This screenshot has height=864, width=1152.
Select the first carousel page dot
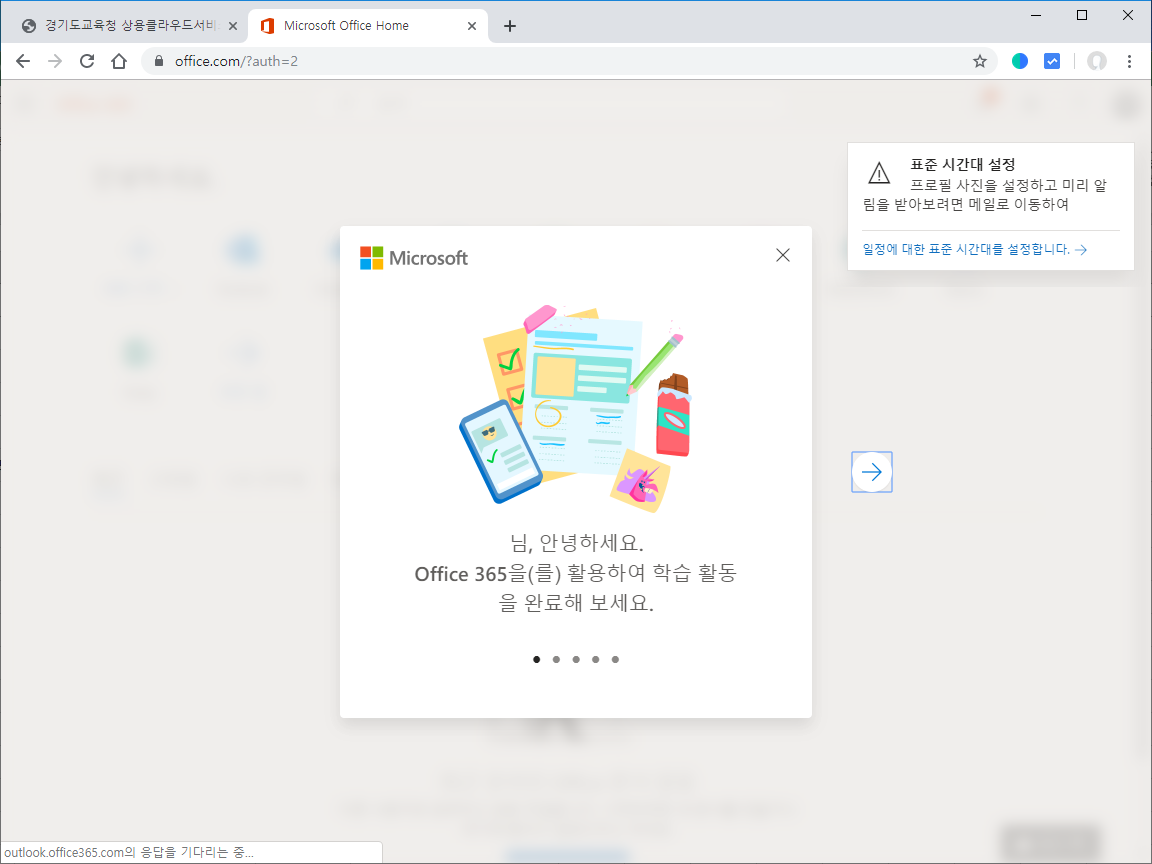coord(536,659)
